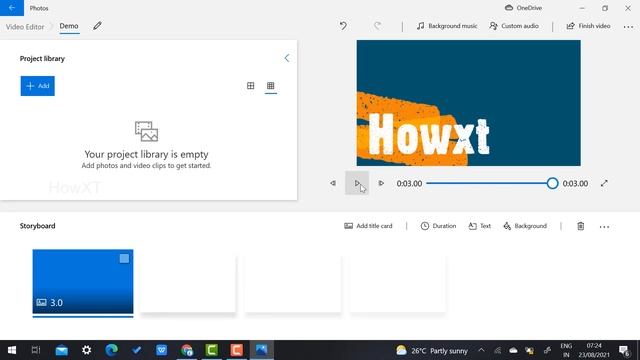The image size is (640, 360).
Task: Switch library to small thumbnail view
Action: 271,86
